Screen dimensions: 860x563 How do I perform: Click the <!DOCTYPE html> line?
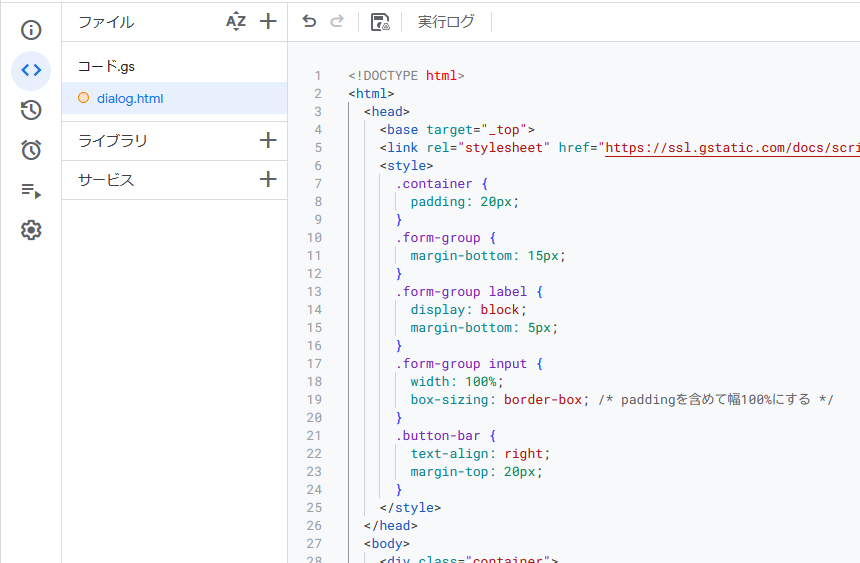pyautogui.click(x=406, y=75)
